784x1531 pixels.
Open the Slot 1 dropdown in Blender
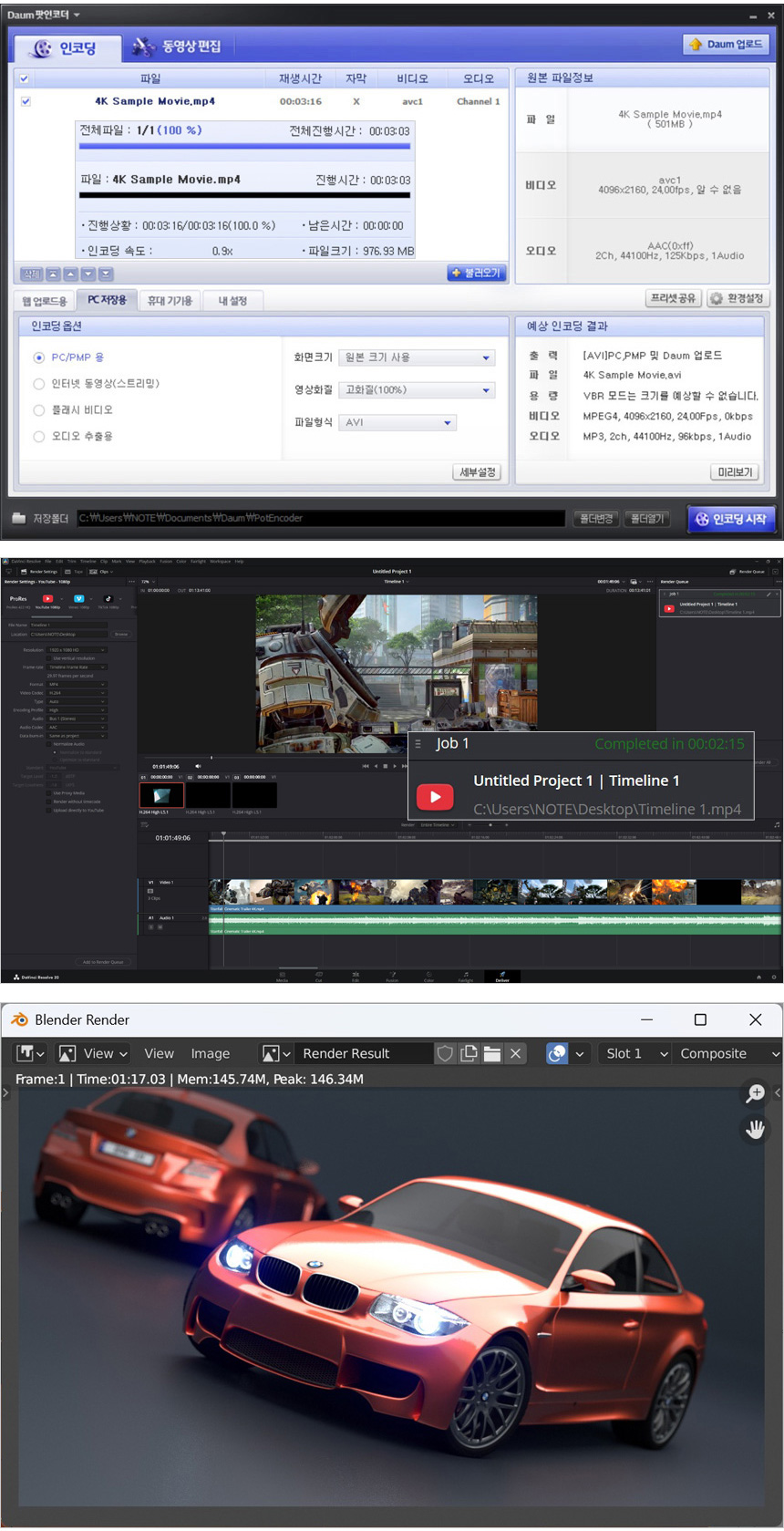coord(636,1053)
